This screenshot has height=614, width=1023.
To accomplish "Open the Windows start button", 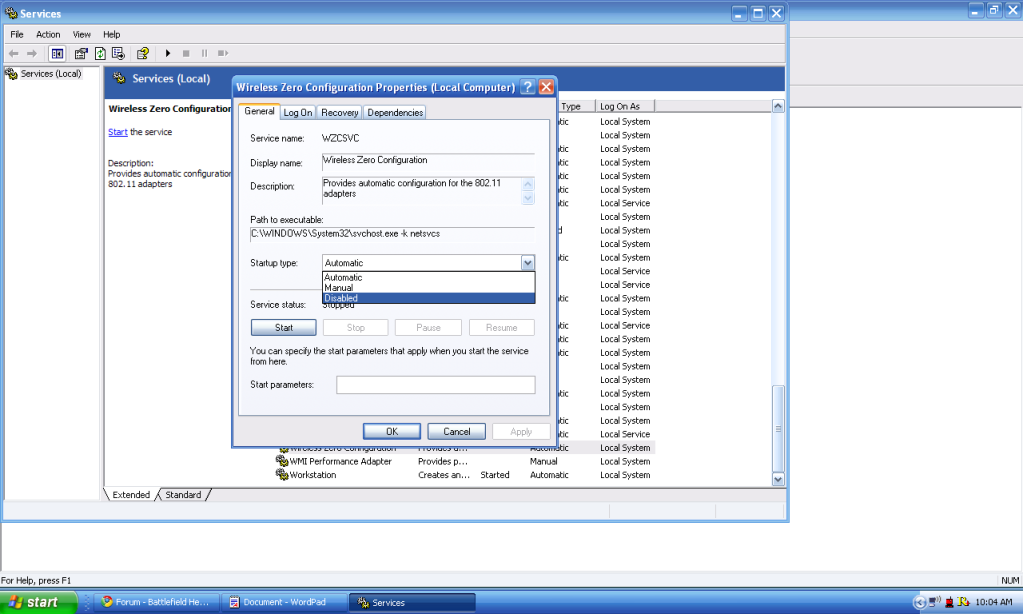I will click(38, 602).
